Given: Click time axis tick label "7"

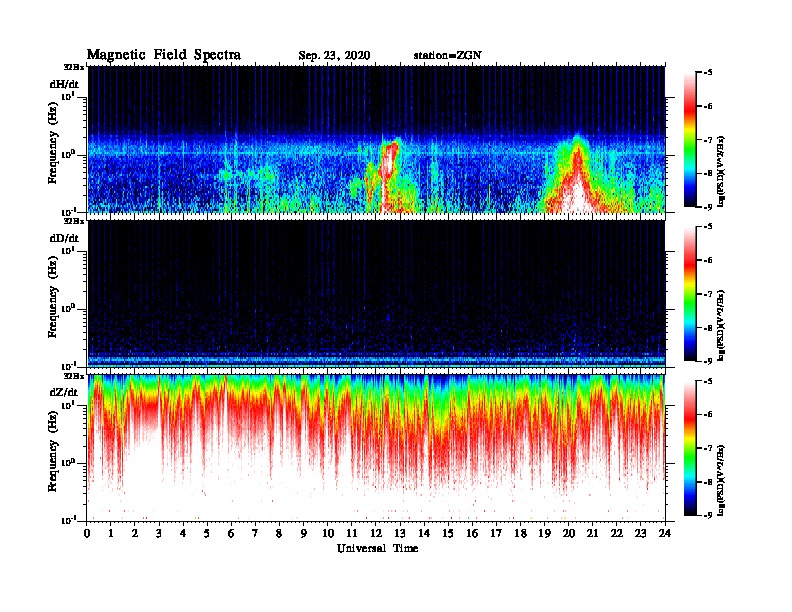Looking at the screenshot, I should (x=255, y=534).
